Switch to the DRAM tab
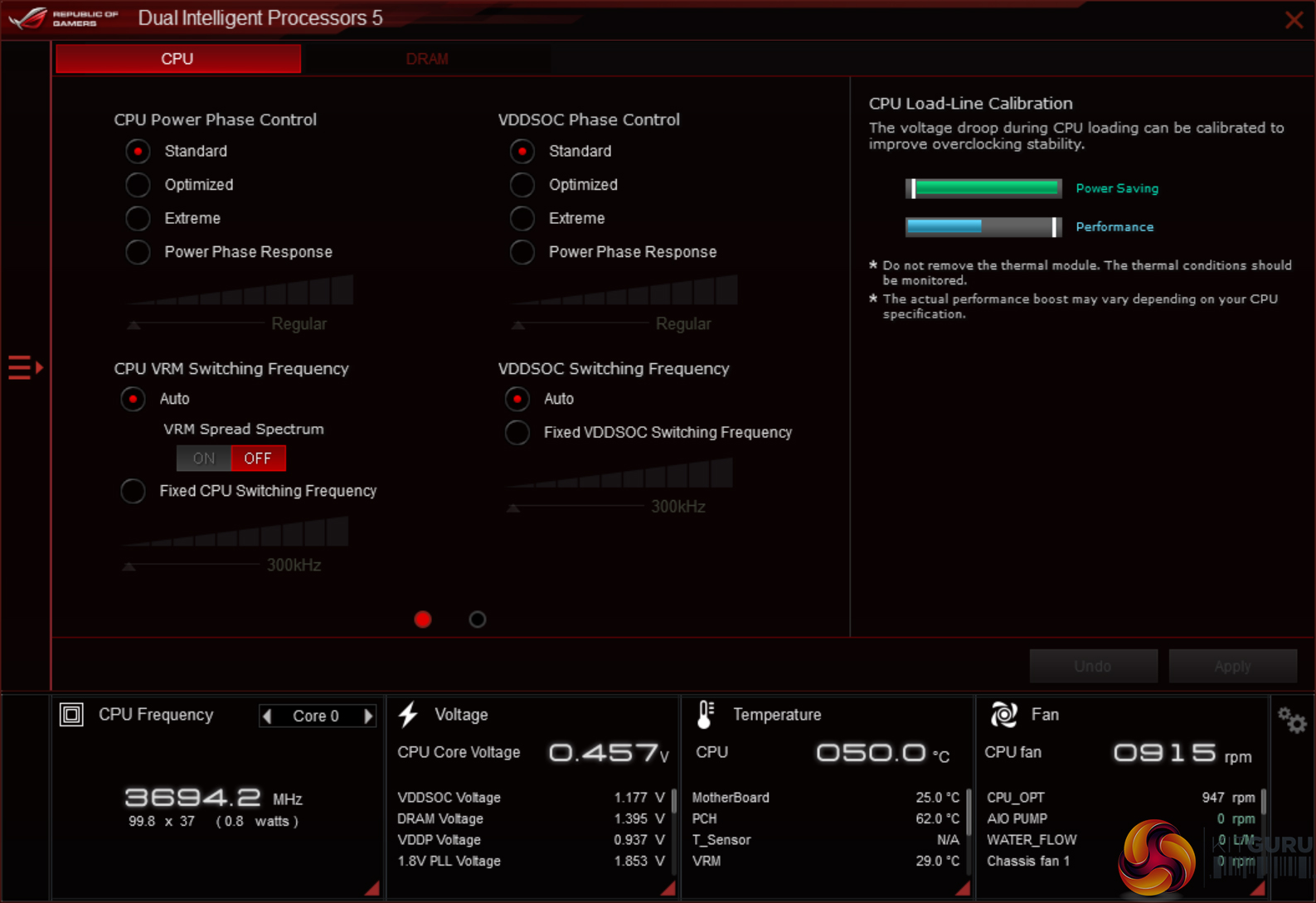This screenshot has height=903, width=1316. [427, 59]
